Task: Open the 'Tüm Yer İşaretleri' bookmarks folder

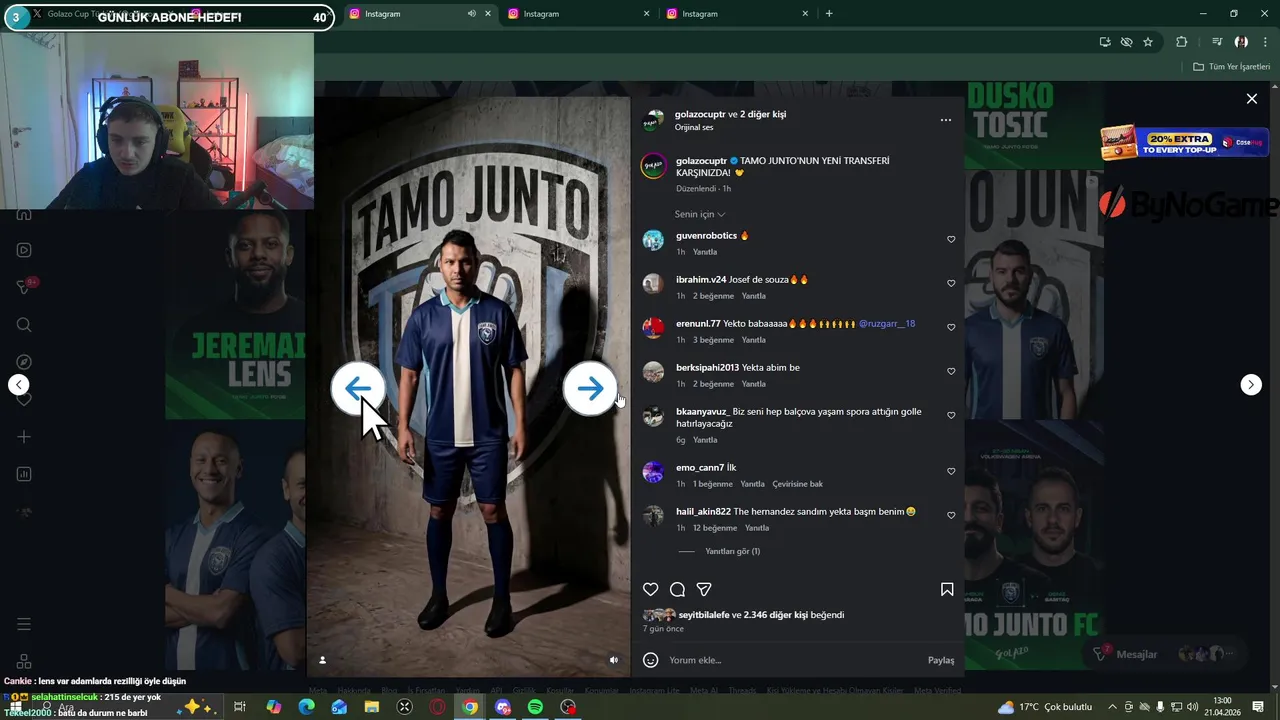Action: [1231, 67]
